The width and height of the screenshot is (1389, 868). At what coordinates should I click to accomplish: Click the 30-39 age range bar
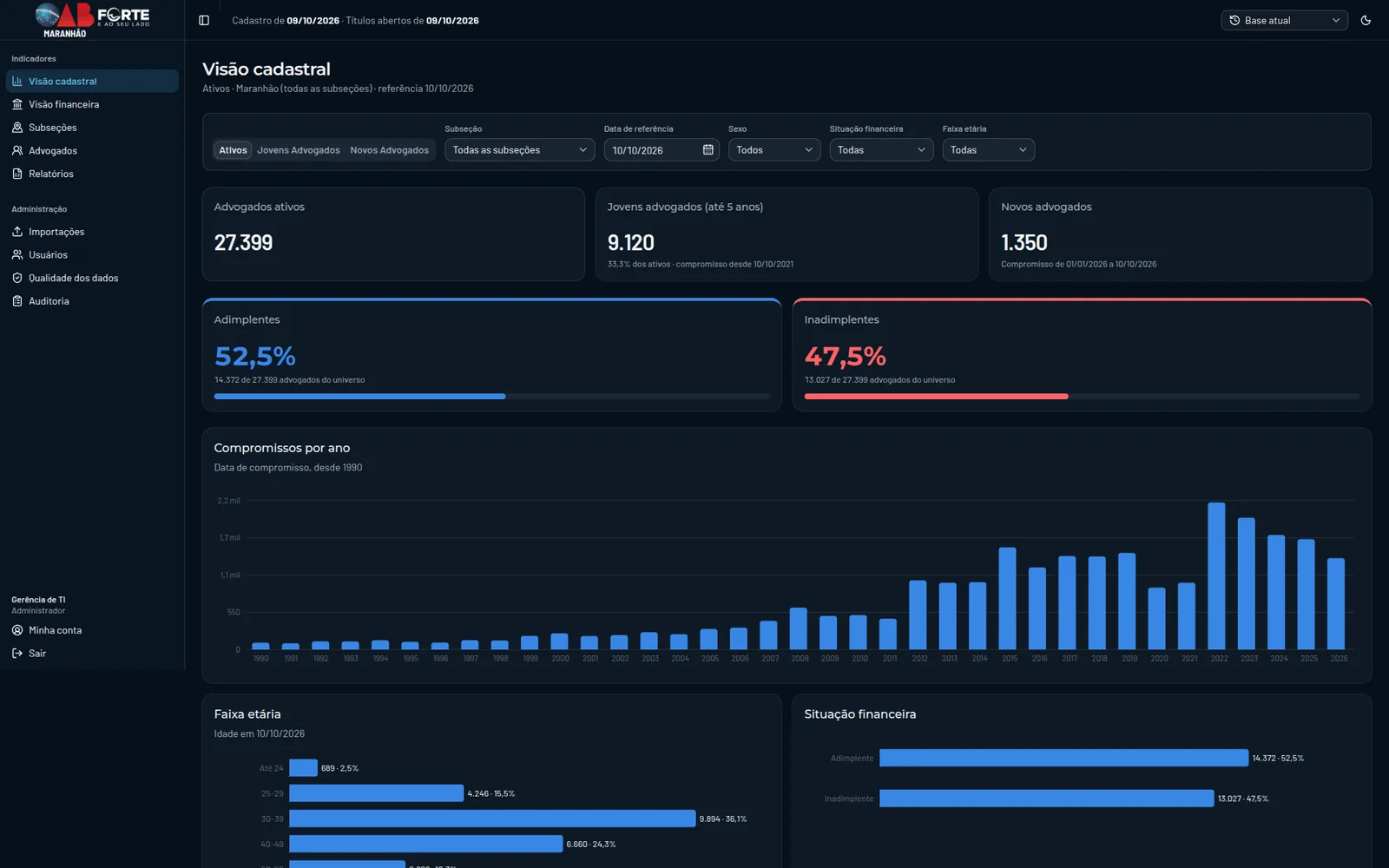pos(492,819)
